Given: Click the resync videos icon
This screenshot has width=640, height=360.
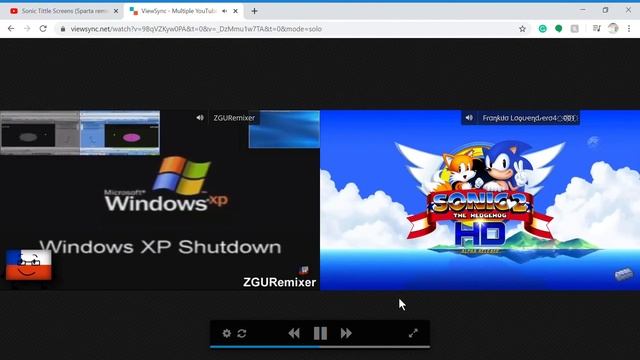Looking at the screenshot, I should (242, 333).
